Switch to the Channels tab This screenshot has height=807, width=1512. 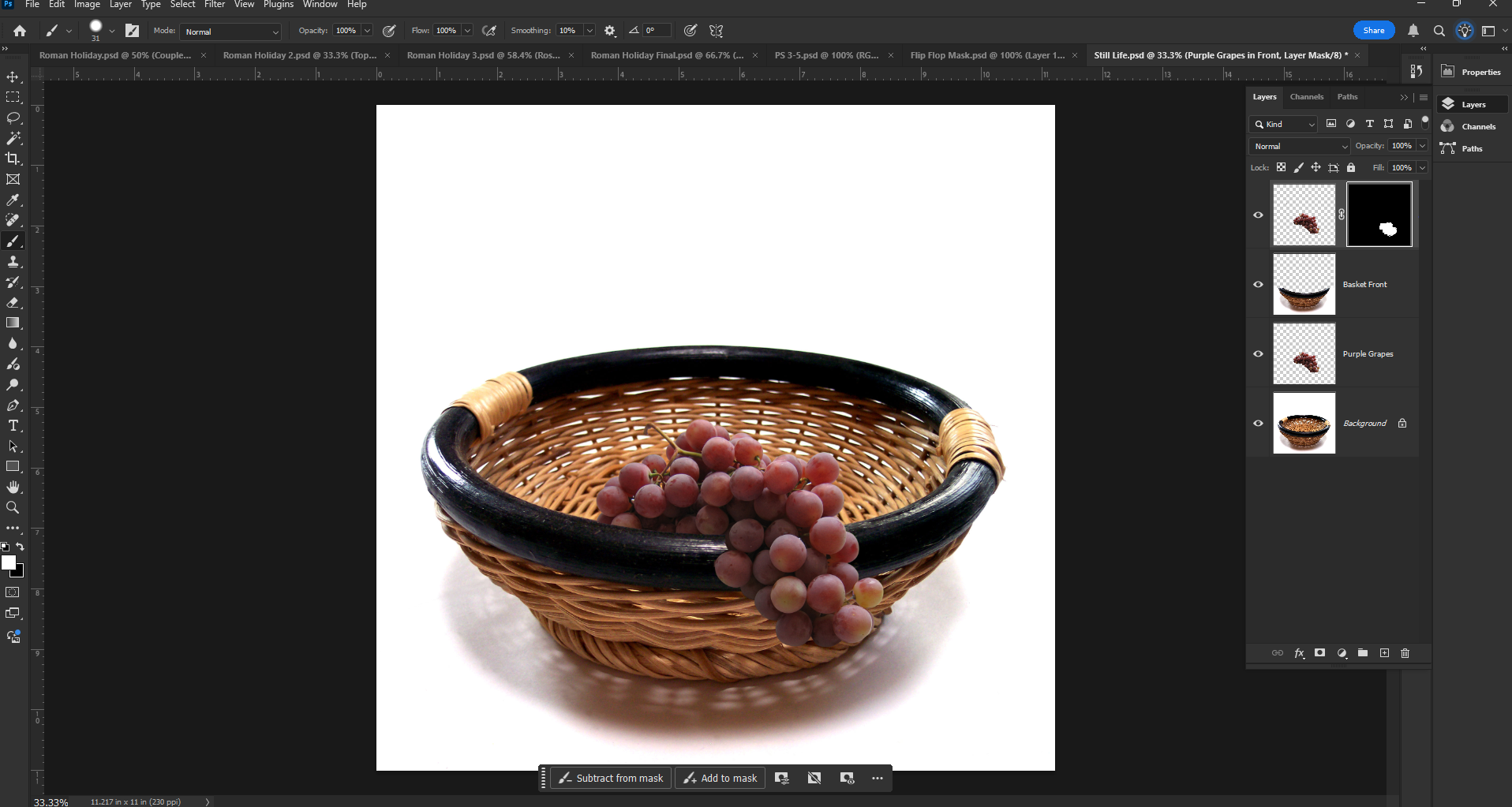(x=1306, y=96)
